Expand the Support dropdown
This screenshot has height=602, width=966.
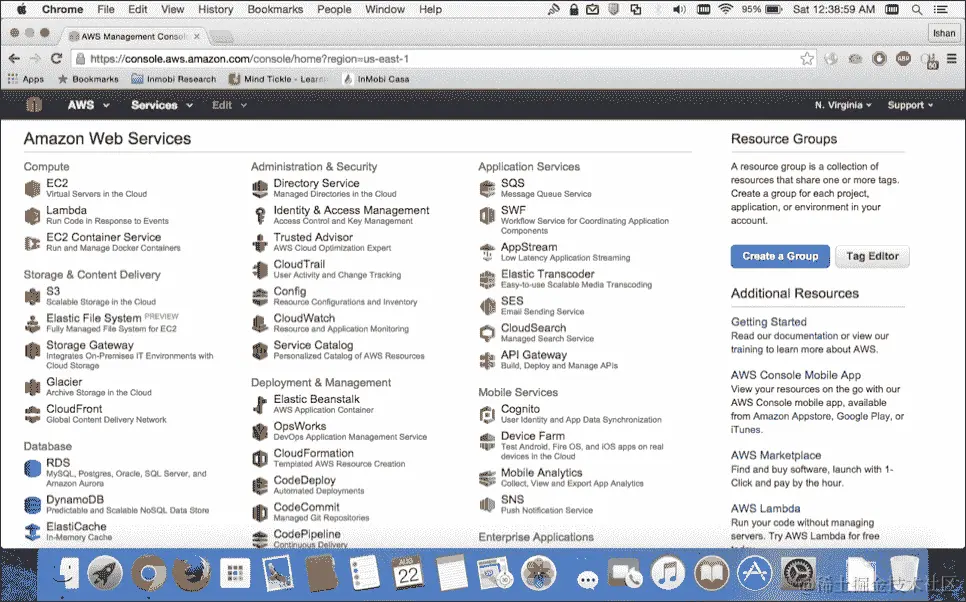910,105
